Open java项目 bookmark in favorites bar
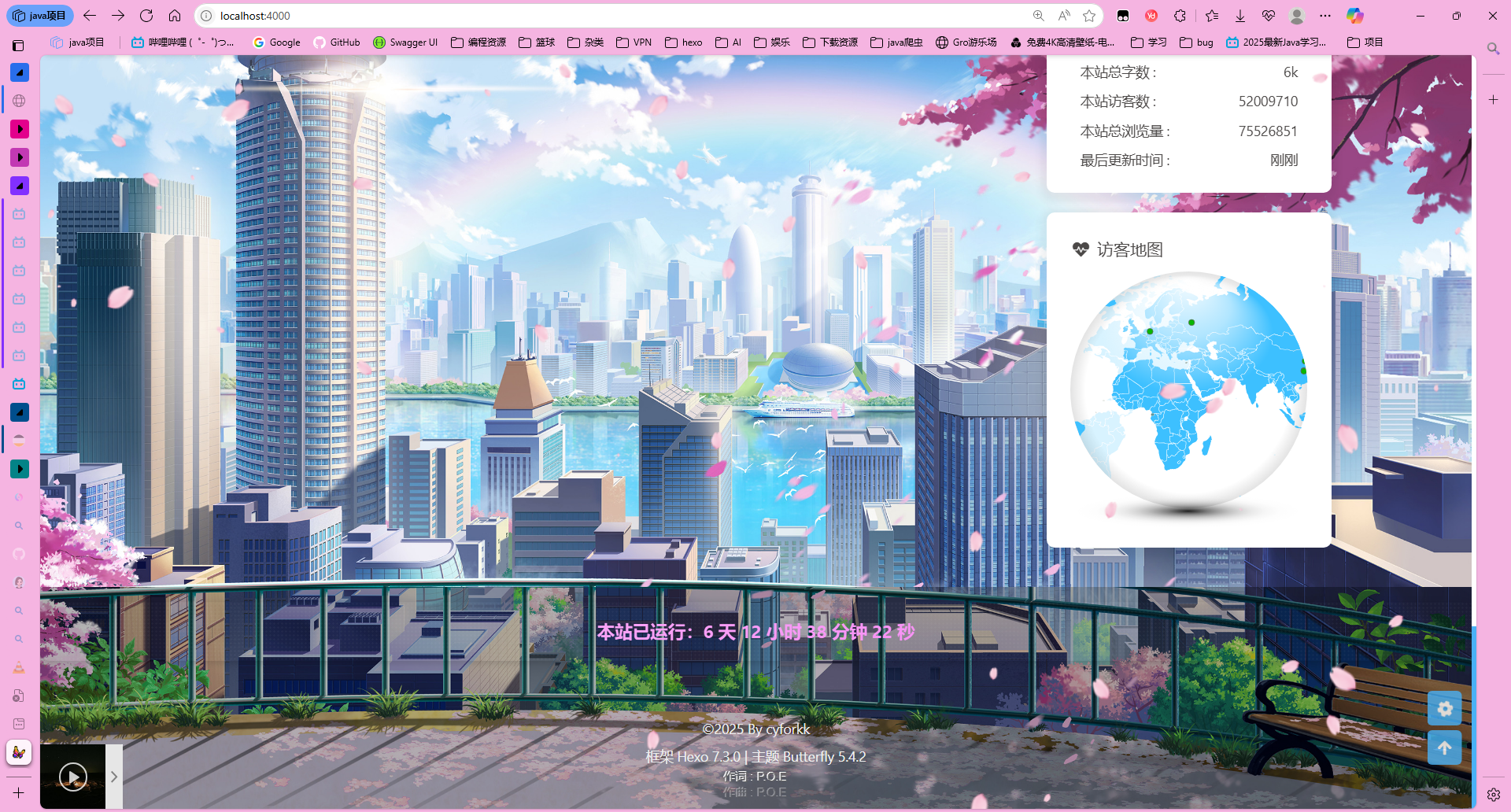The height and width of the screenshot is (812, 1511). coord(77,42)
